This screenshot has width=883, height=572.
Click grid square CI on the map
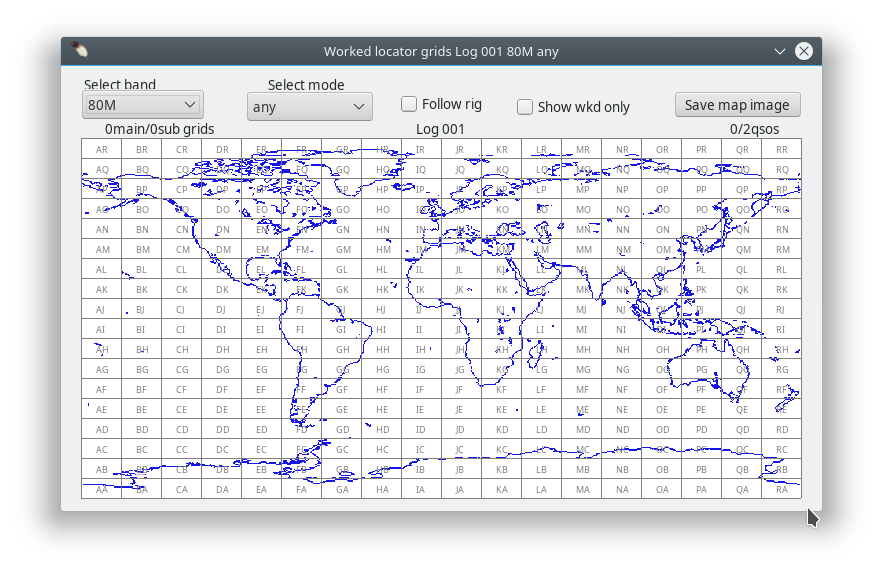[x=182, y=329]
